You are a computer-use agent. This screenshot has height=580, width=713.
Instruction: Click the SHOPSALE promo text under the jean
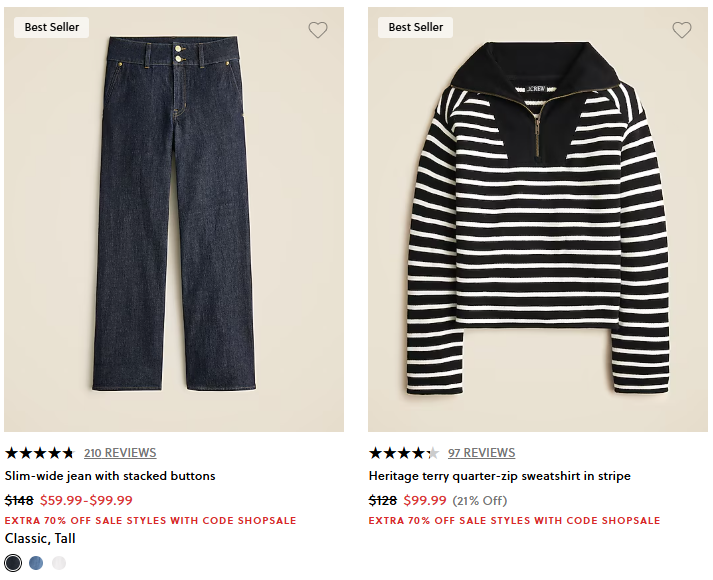pyautogui.click(x=150, y=520)
